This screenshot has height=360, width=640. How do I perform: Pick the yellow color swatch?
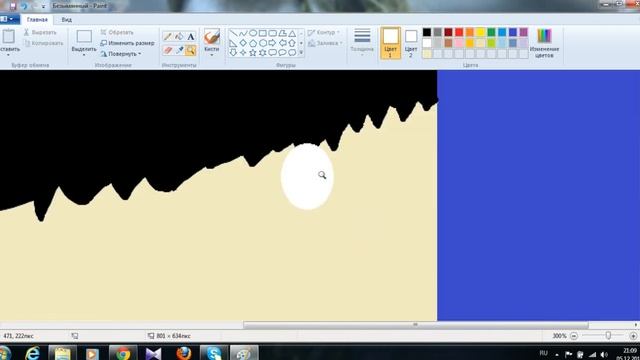pos(481,32)
